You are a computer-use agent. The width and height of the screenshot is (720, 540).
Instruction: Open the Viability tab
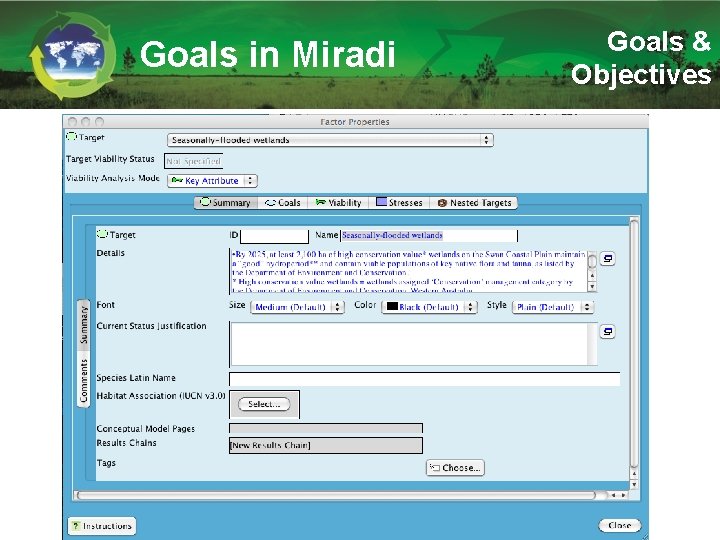pos(338,202)
